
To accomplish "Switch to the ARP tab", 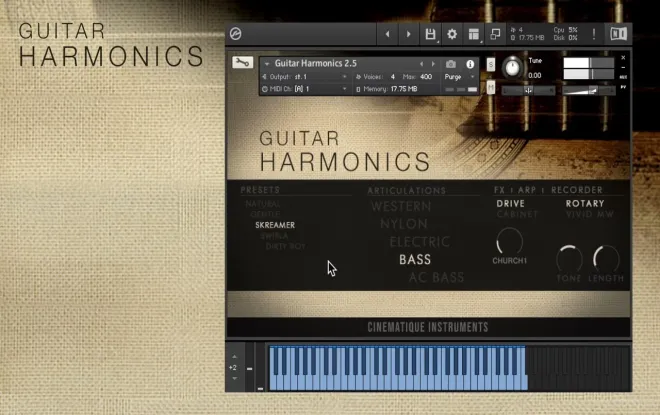I will click(x=527, y=190).
